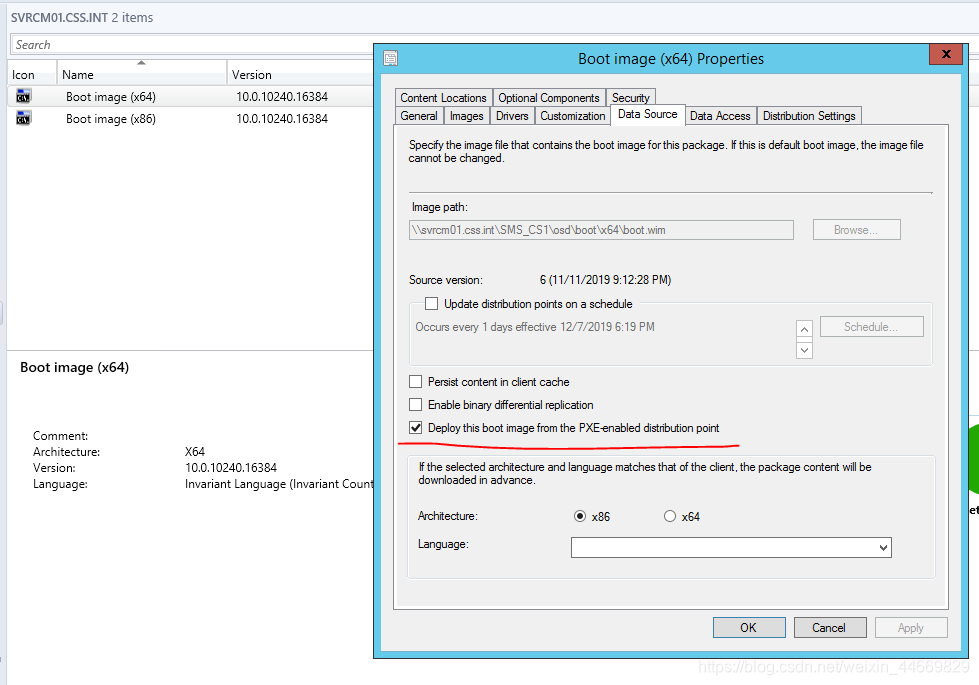
Task: Confirm changes with the OK button
Action: click(x=748, y=627)
